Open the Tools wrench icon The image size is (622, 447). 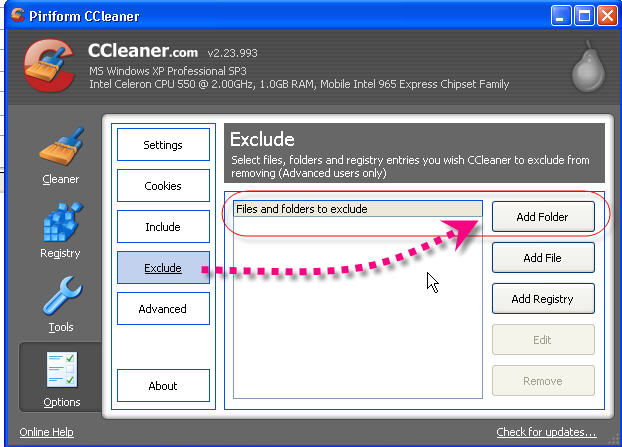pyautogui.click(x=62, y=296)
